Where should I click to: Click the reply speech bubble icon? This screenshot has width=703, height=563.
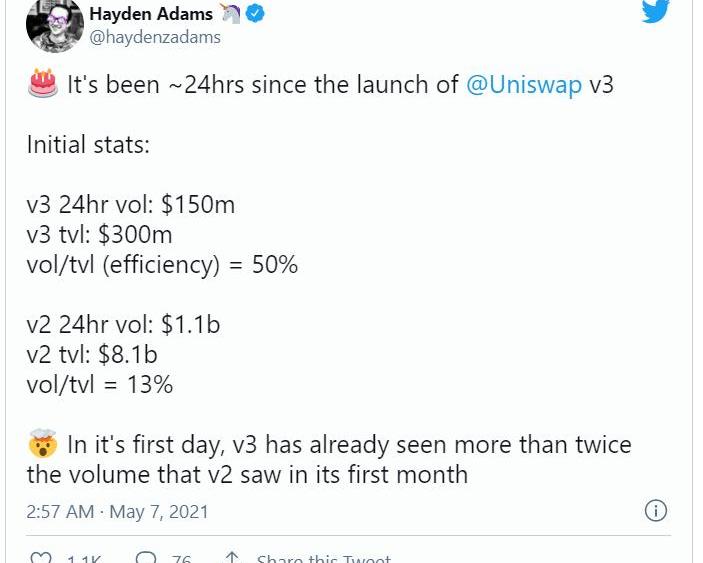pyautogui.click(x=146, y=558)
